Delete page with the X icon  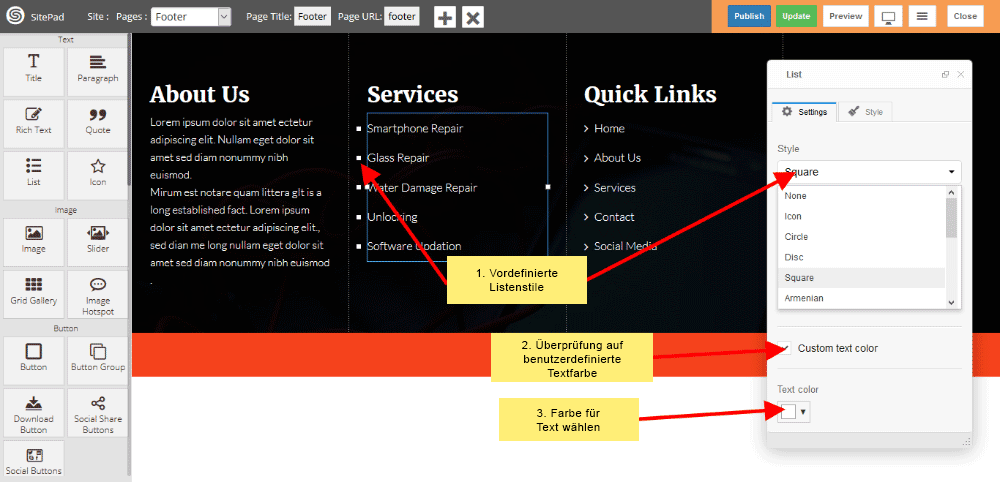[473, 17]
